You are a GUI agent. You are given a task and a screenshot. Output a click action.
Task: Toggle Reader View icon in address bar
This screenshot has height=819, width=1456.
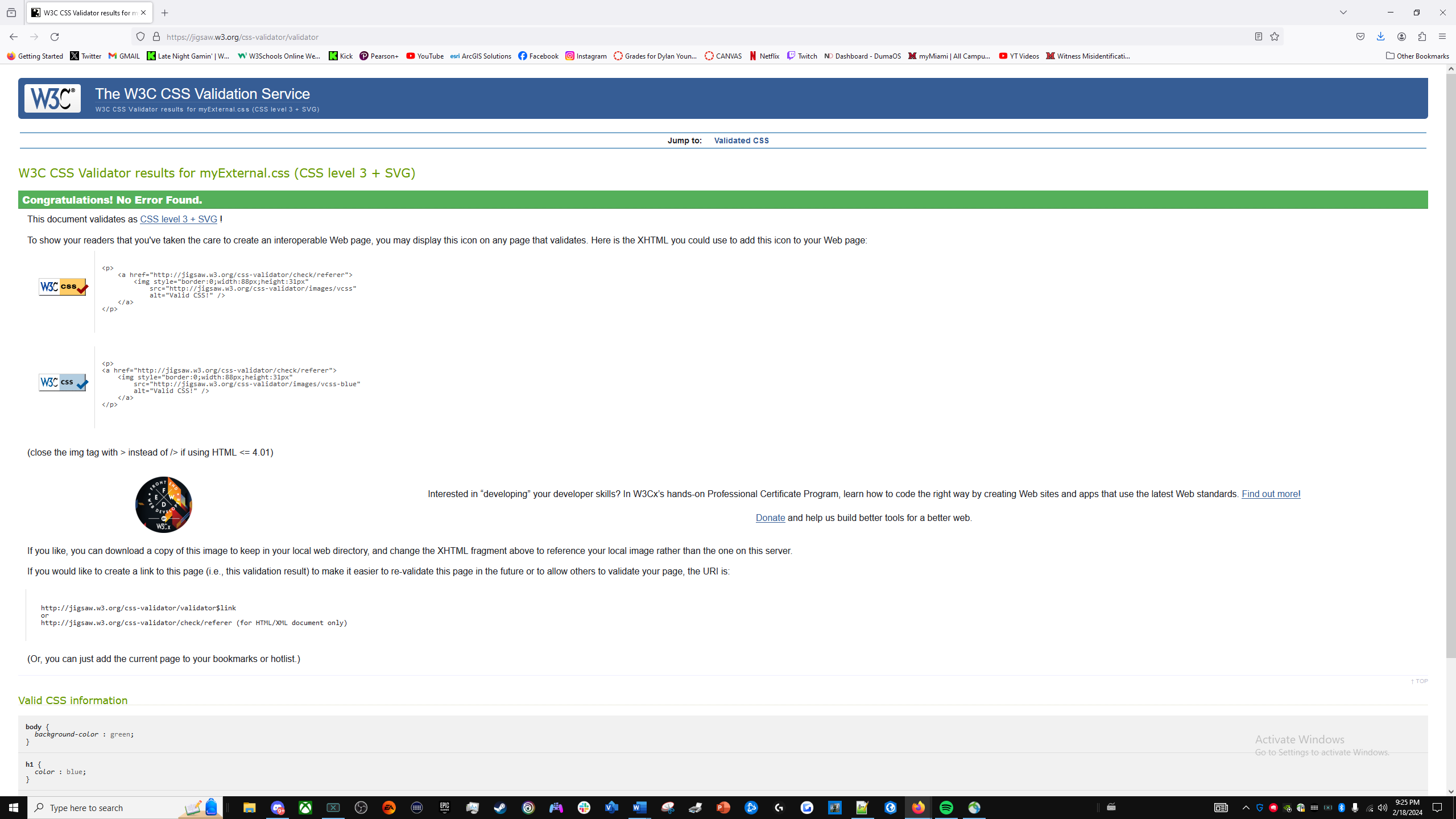pyautogui.click(x=1259, y=37)
